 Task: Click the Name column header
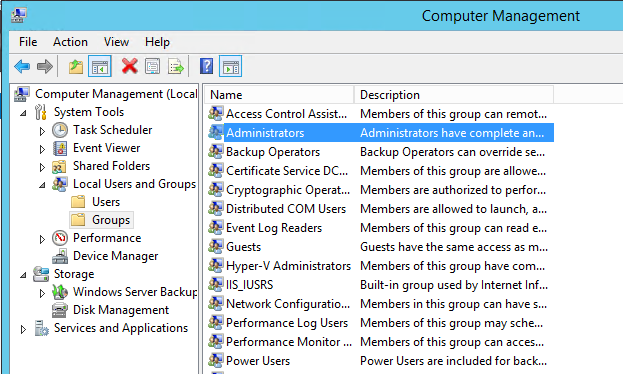pyautogui.click(x=279, y=95)
